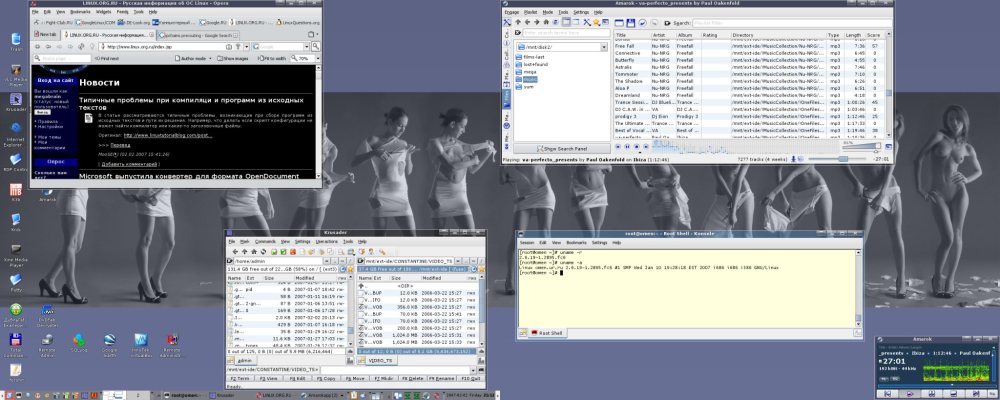This screenshot has height=400, width=1000.
Task: Click Krusader toolbar refresh icon
Action: tap(263, 252)
